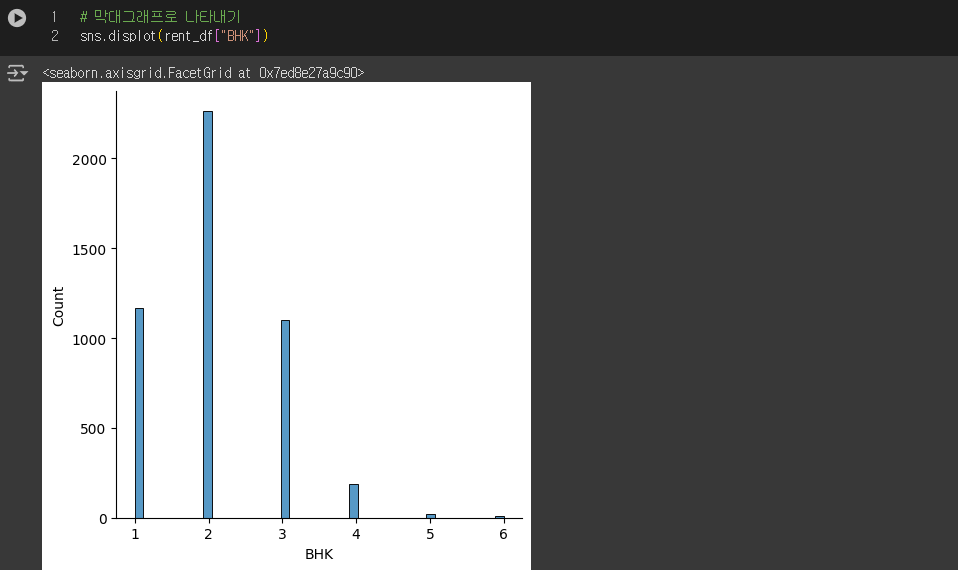This screenshot has height=570, width=958.
Task: Click the small bar at BHK 5
Action: (431, 516)
